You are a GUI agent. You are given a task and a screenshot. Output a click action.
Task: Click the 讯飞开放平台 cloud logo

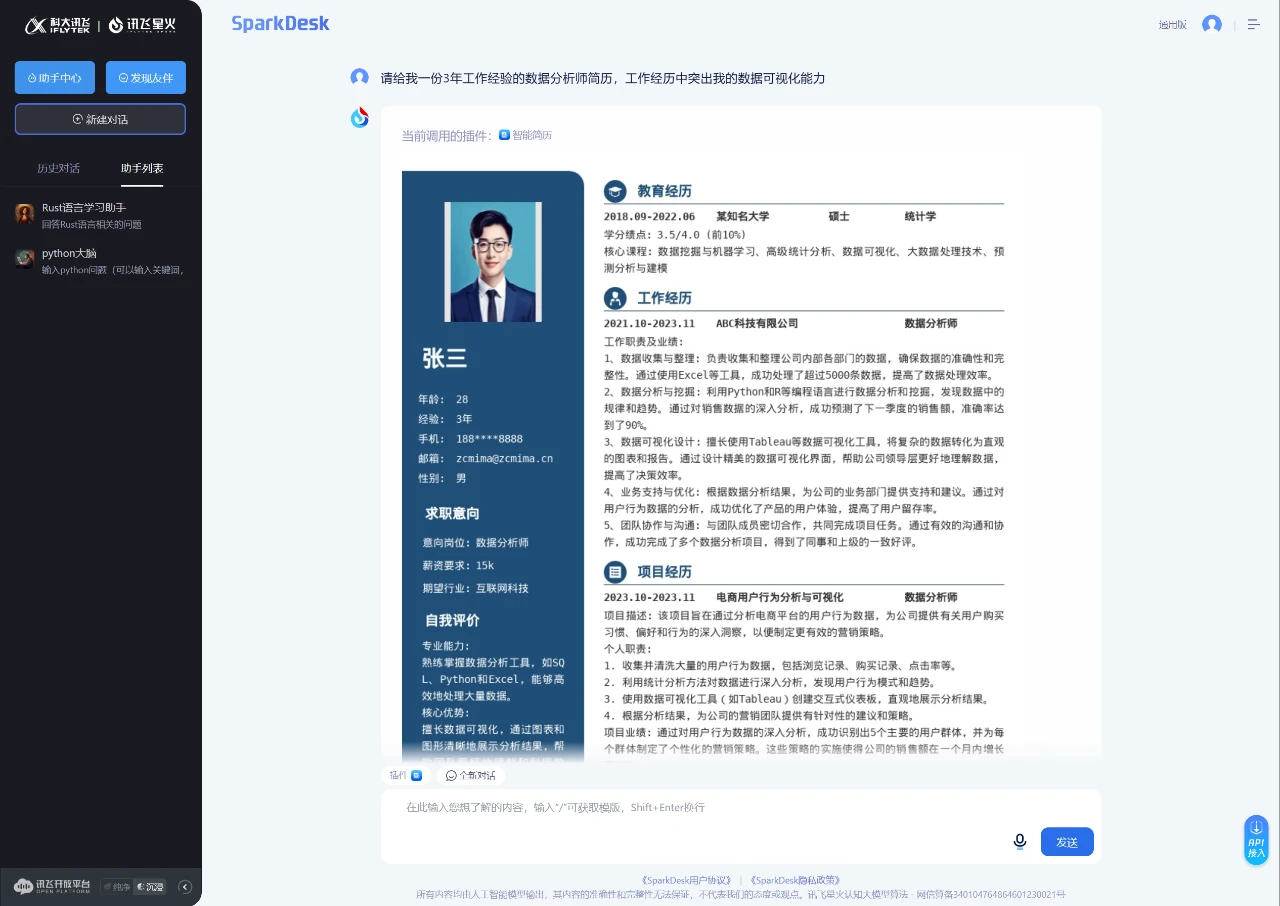[x=52, y=886]
